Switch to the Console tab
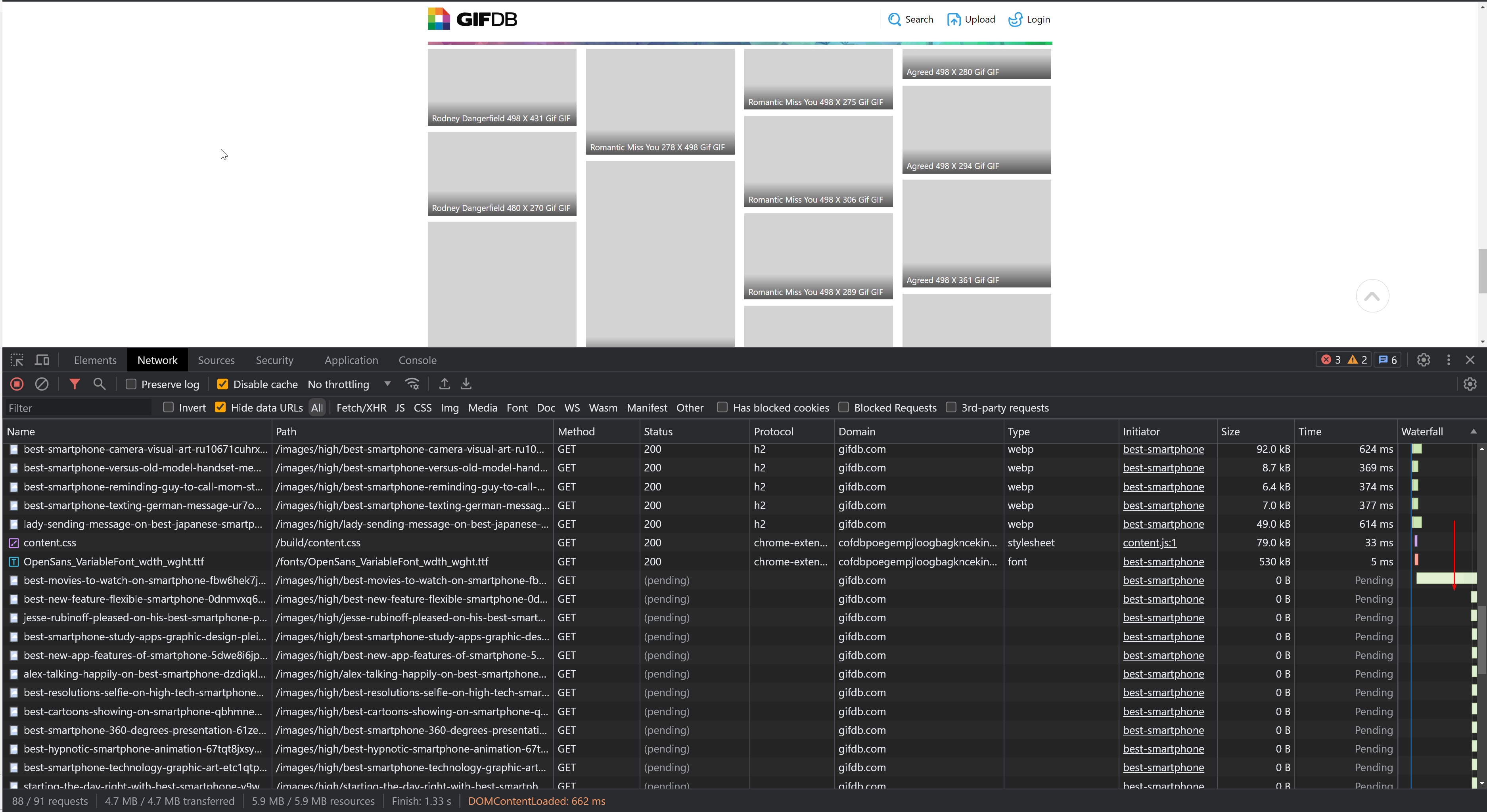The height and width of the screenshot is (812, 1487). click(x=418, y=360)
